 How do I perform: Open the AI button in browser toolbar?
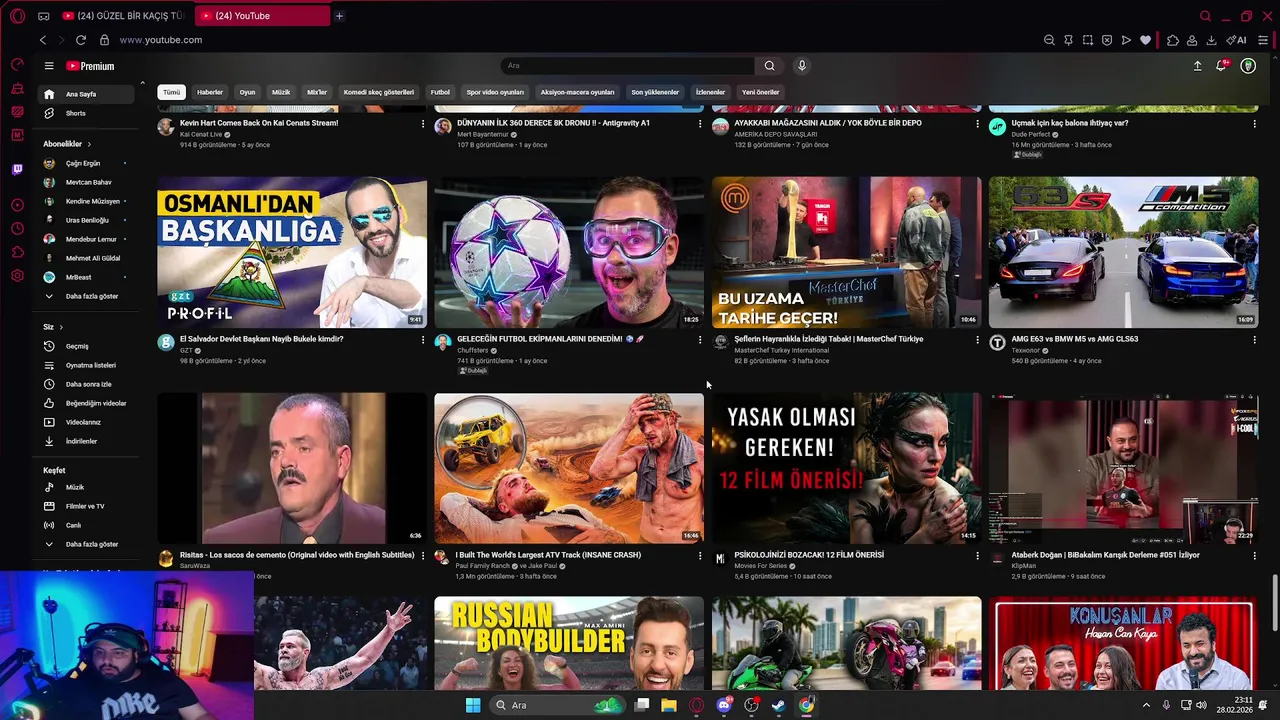[x=1237, y=40]
